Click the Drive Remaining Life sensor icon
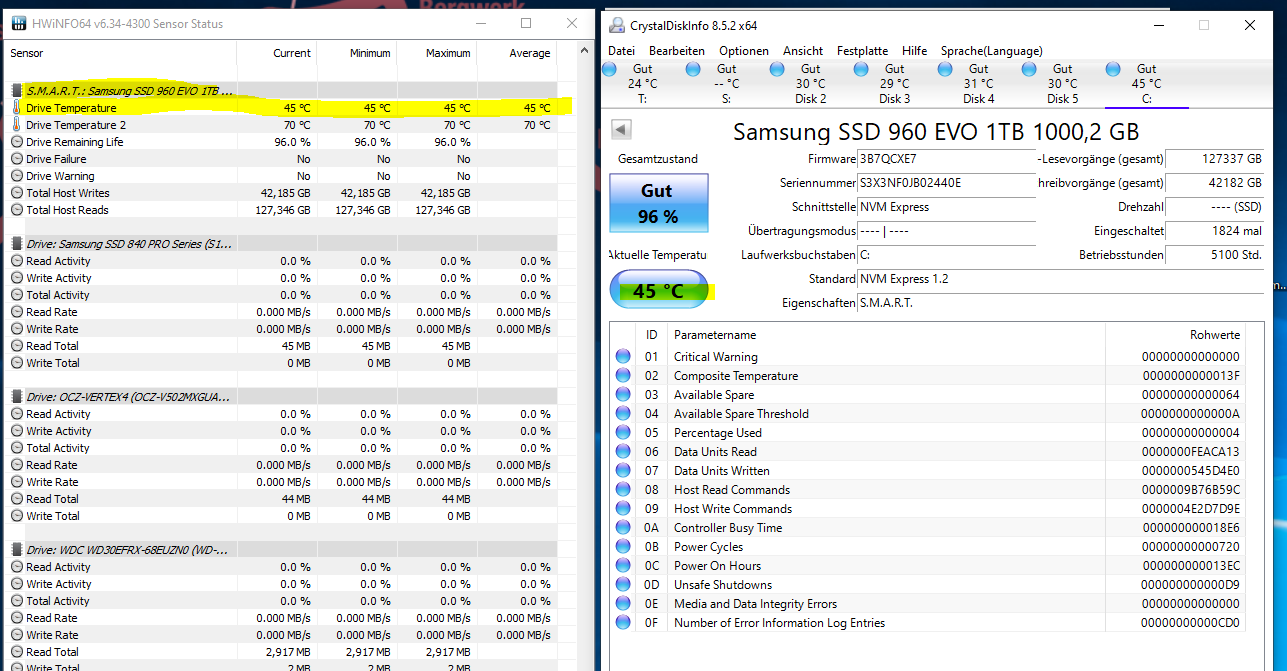Viewport: 1287px width, 671px height. coord(17,142)
